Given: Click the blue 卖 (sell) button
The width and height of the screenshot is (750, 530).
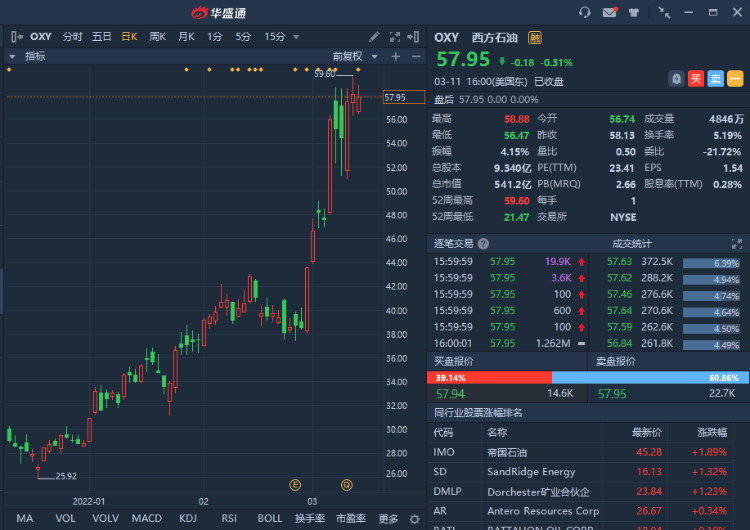Looking at the screenshot, I should (x=716, y=78).
